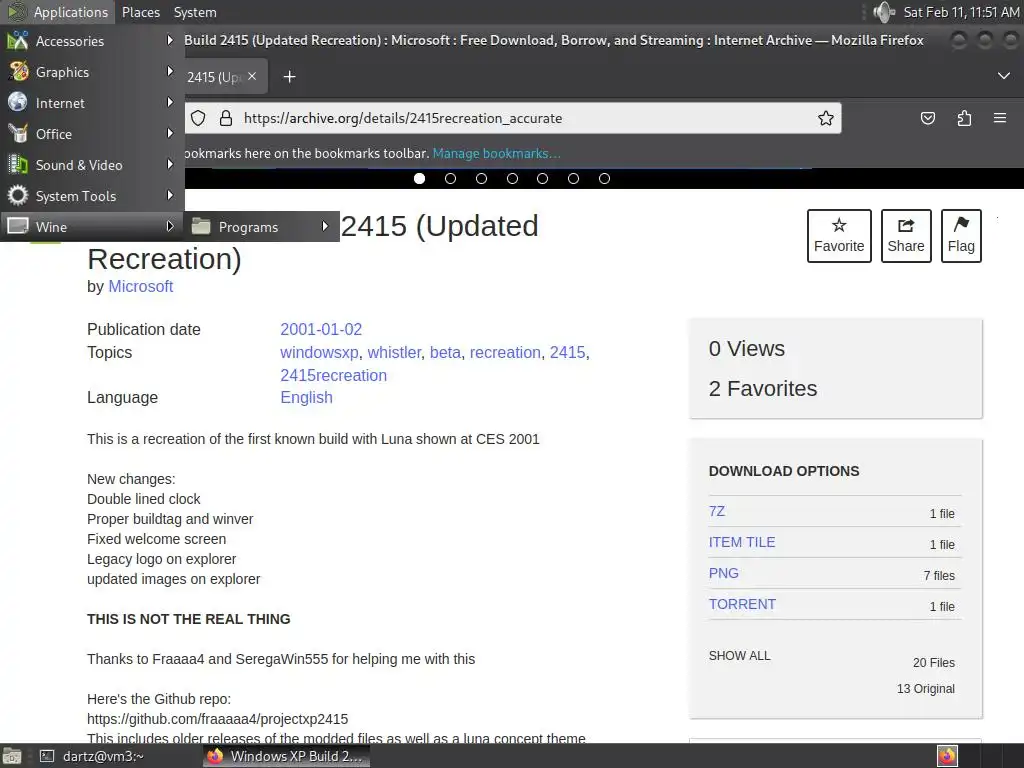Click SHOW ALL download files
This screenshot has width=1024, height=768.
point(740,656)
